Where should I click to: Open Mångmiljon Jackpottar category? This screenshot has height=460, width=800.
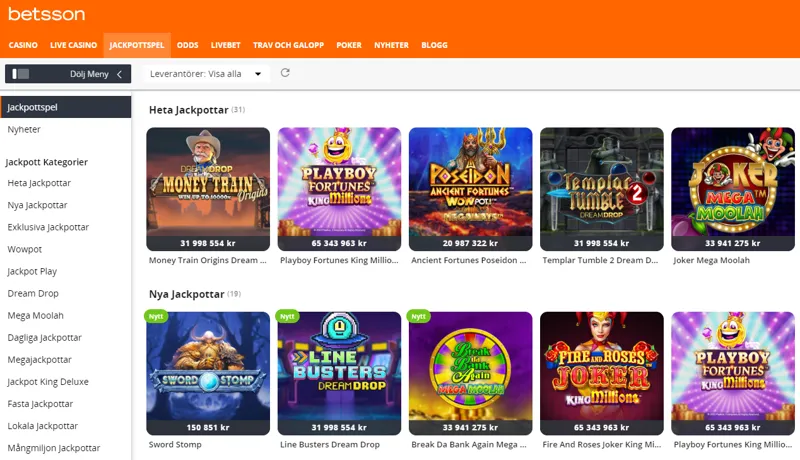tap(54, 448)
